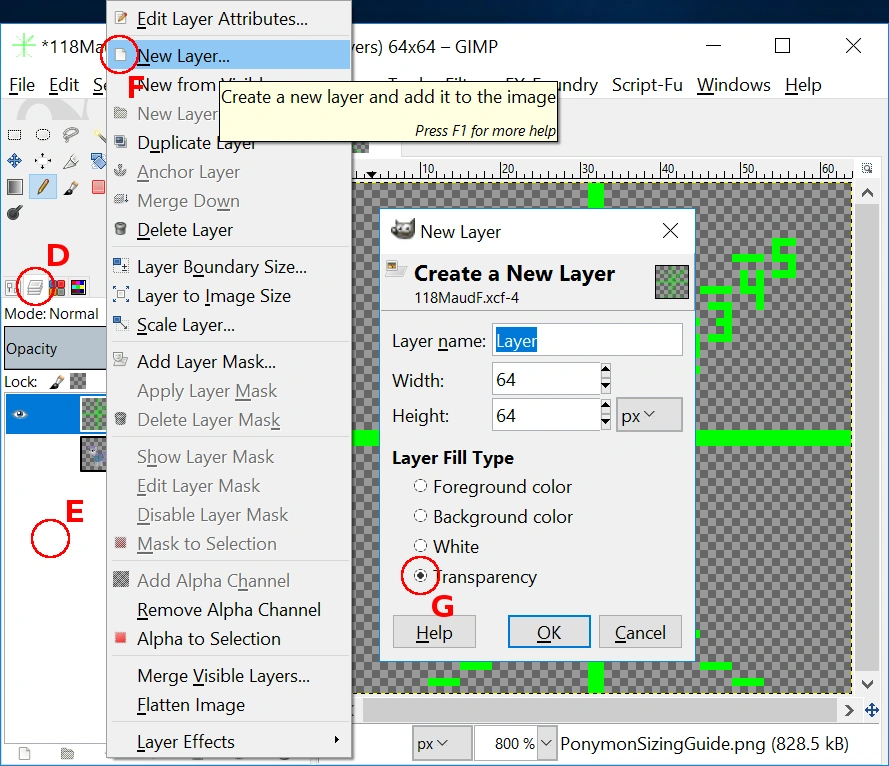Open the Layers dialog tab icon
Image resolution: width=889 pixels, height=766 pixels.
35,287
